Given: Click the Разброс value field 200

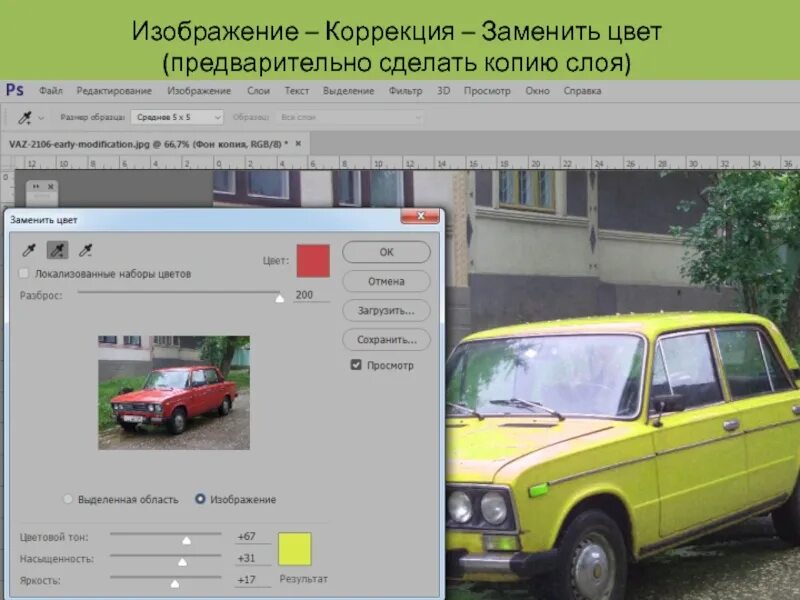Looking at the screenshot, I should [x=311, y=295].
